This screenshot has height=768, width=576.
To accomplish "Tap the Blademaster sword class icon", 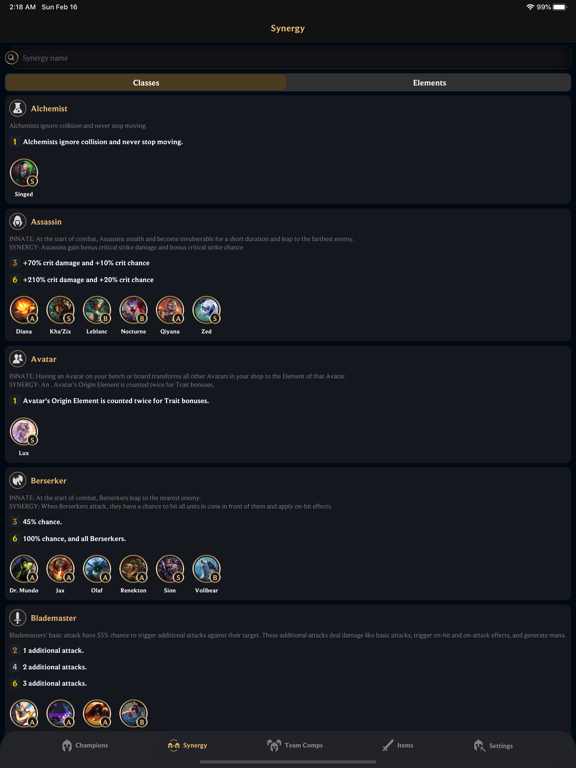I will pos(18,618).
